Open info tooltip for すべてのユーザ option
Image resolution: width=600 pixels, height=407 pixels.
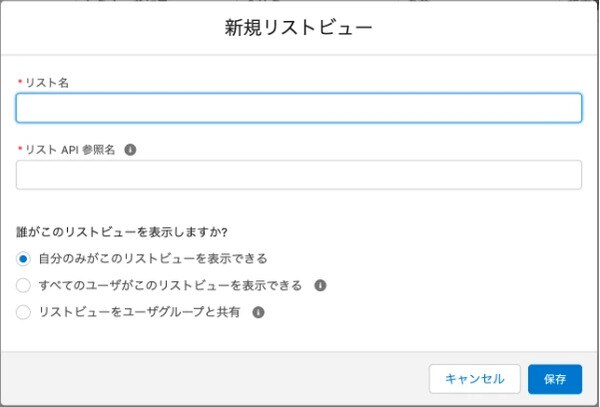click(x=320, y=285)
